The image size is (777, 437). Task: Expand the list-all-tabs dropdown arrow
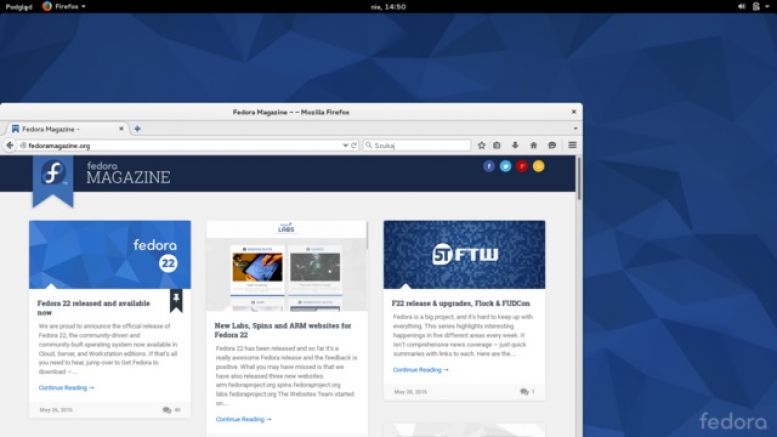[x=575, y=128]
